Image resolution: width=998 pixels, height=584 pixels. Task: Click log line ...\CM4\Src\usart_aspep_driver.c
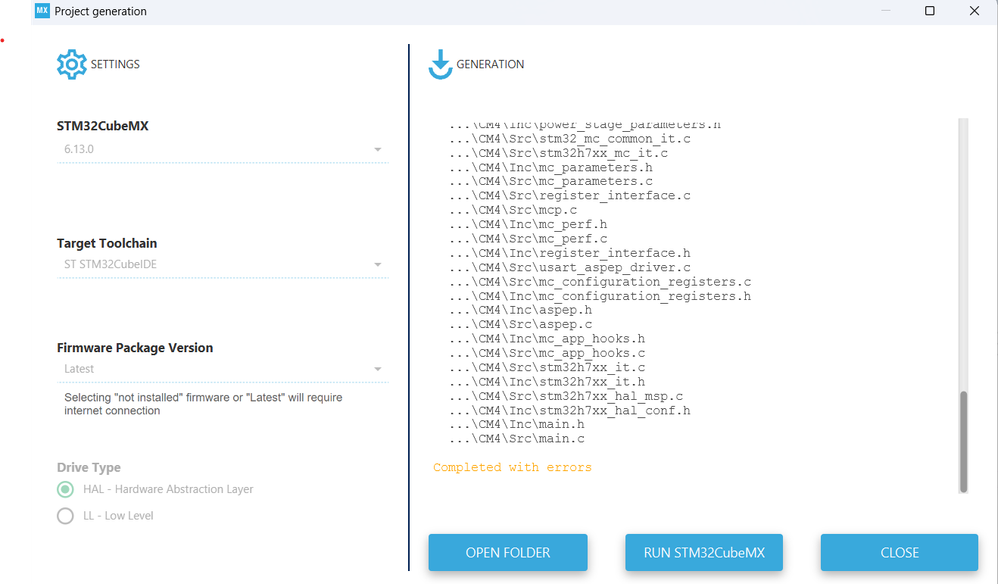click(x=570, y=268)
